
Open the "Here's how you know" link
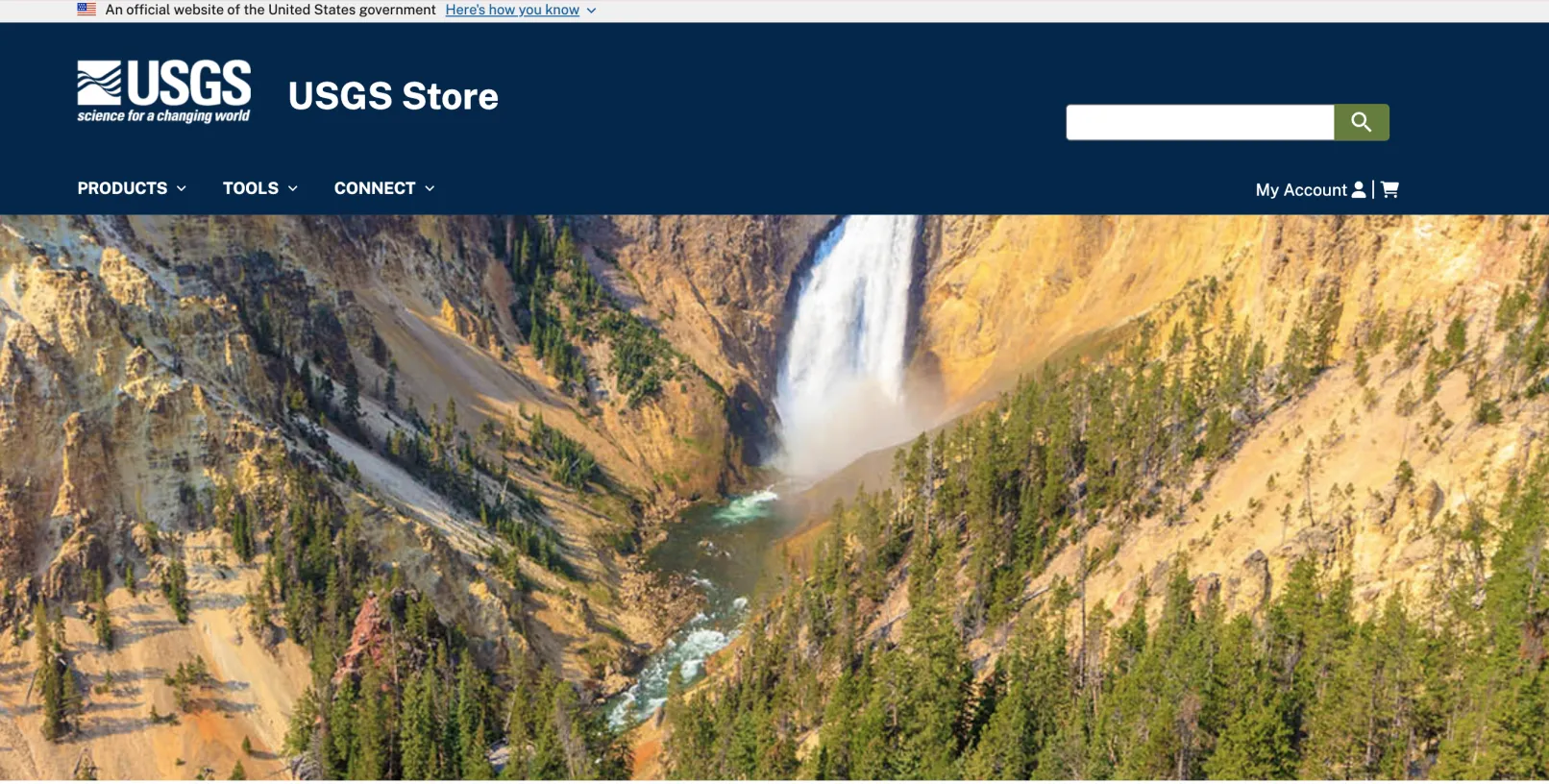[512, 10]
